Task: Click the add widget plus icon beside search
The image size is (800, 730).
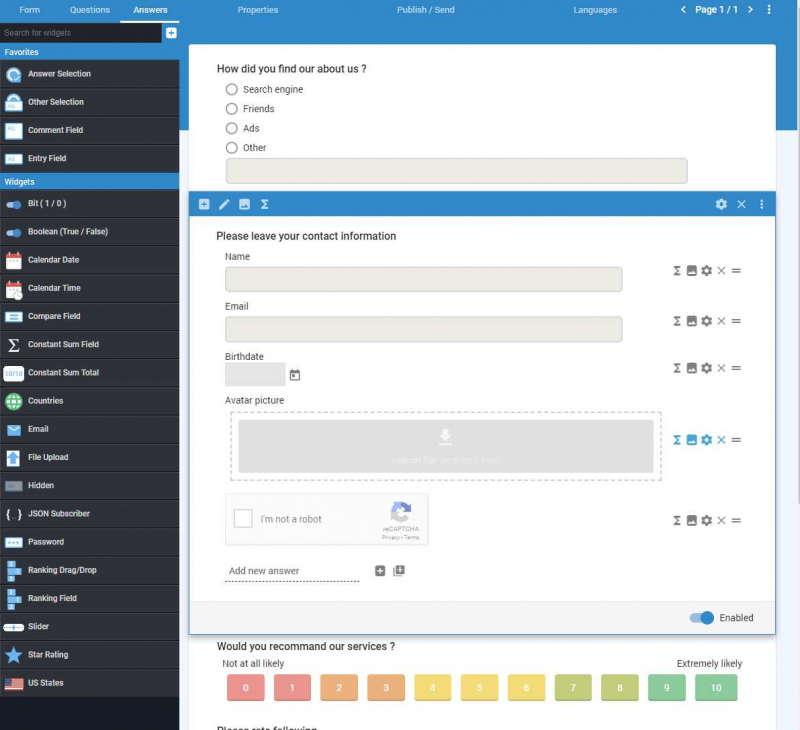Action: (x=171, y=33)
